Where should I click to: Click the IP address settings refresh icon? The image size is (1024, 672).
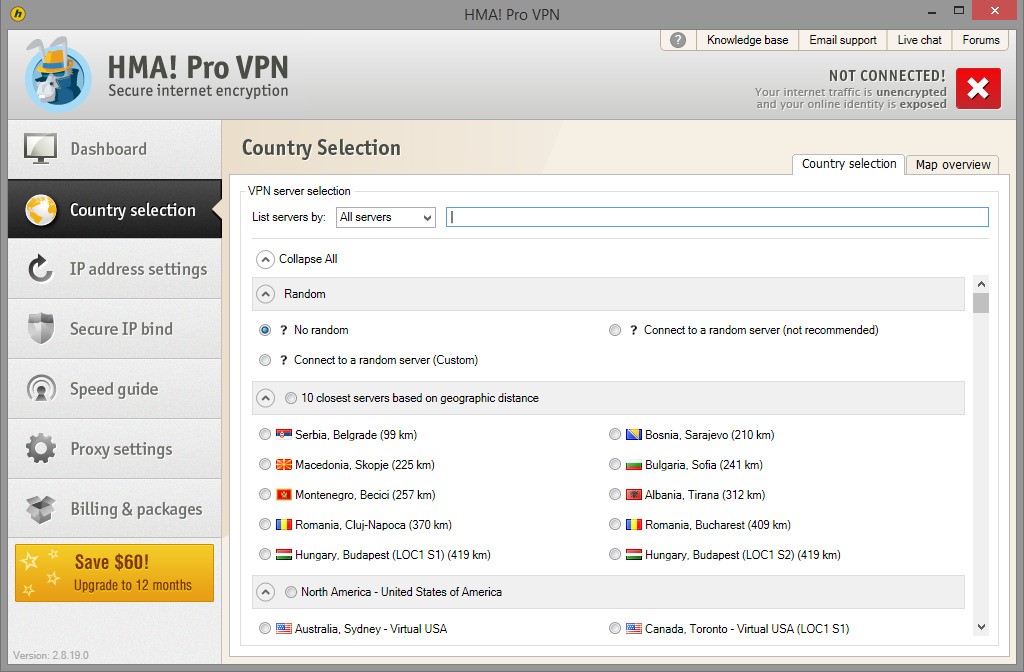[40, 269]
